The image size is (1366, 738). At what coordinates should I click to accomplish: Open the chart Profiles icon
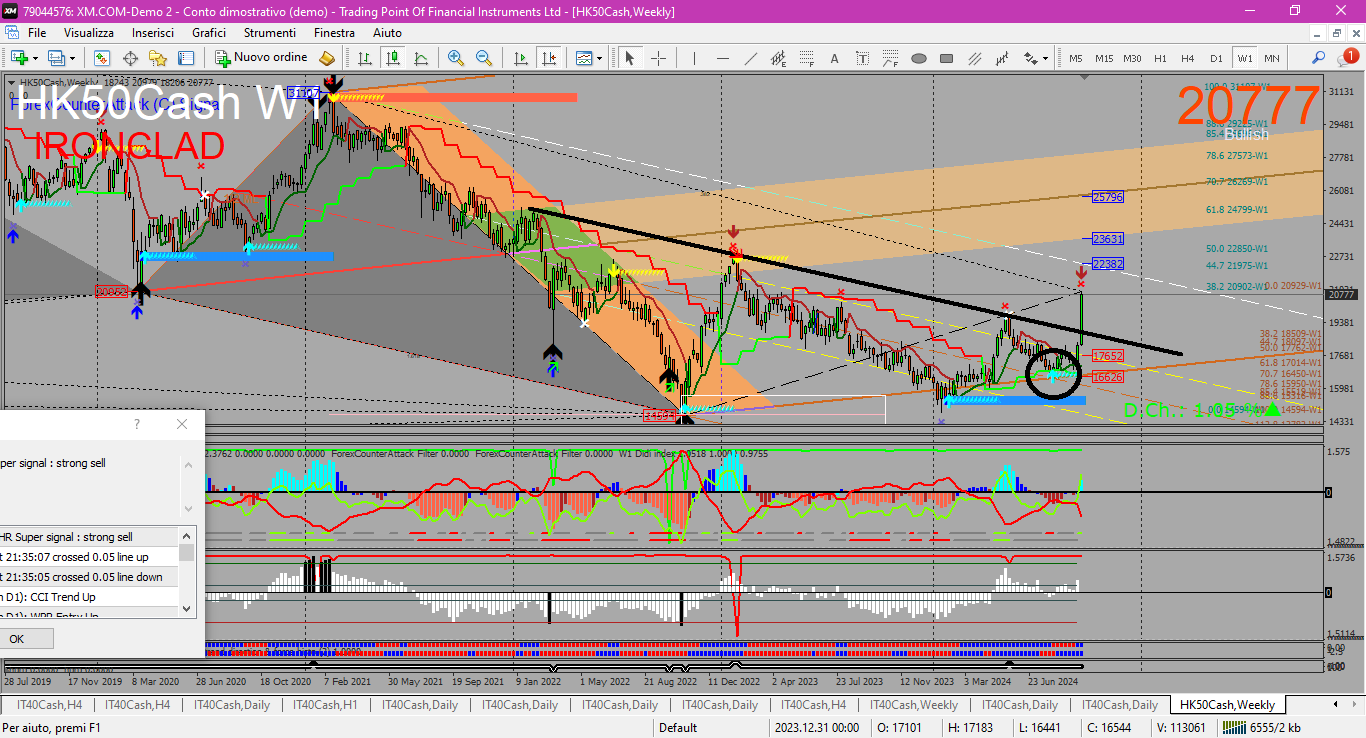(x=56, y=58)
